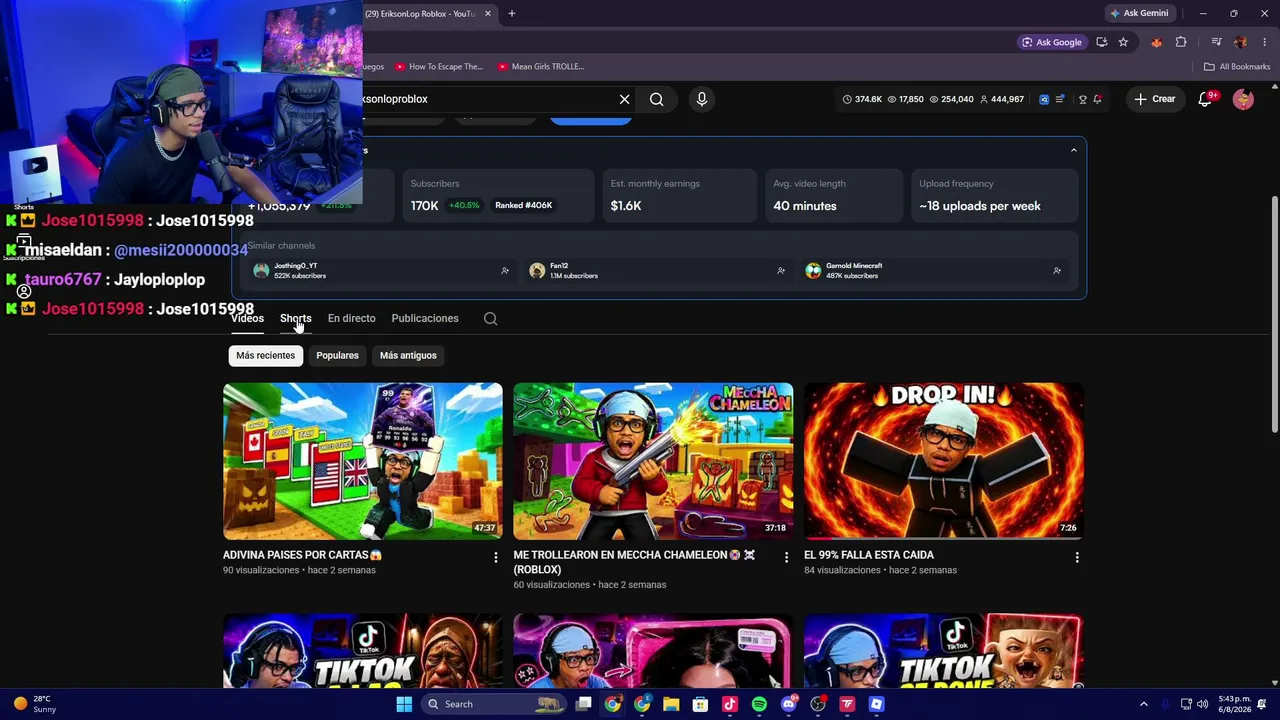This screenshot has height=720, width=1280.
Task: Search within the channel using magnifier
Action: [490, 318]
